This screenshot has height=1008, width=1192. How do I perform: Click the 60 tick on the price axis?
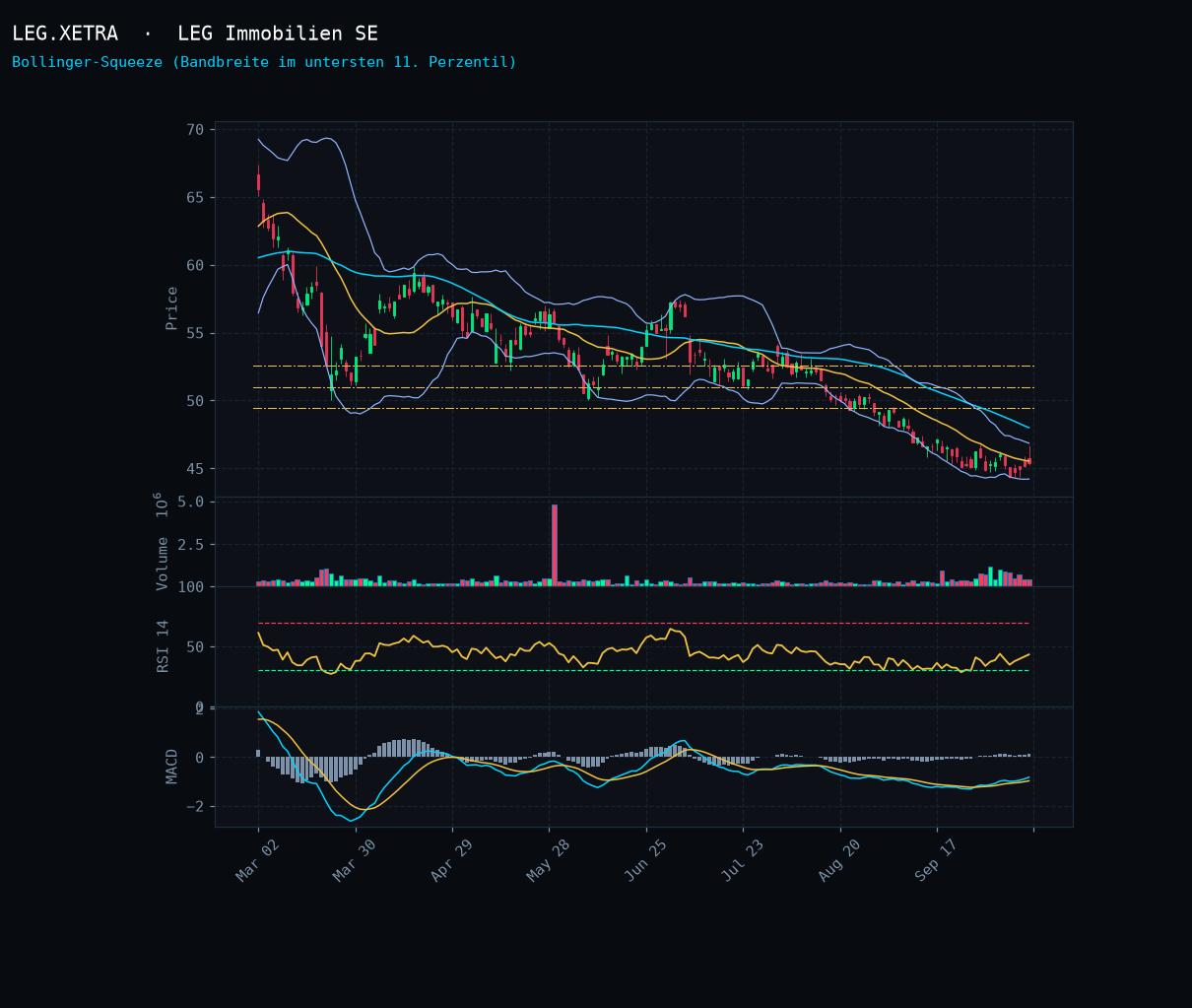tap(195, 265)
